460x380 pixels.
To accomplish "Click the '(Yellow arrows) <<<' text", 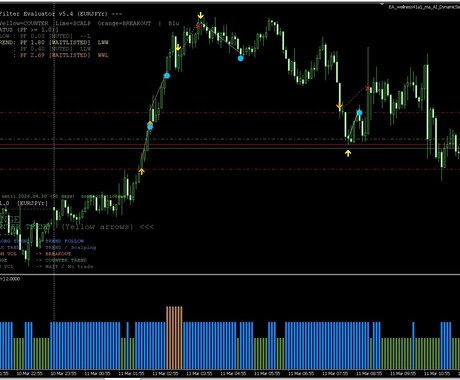I will pyautogui.click(x=108, y=227).
